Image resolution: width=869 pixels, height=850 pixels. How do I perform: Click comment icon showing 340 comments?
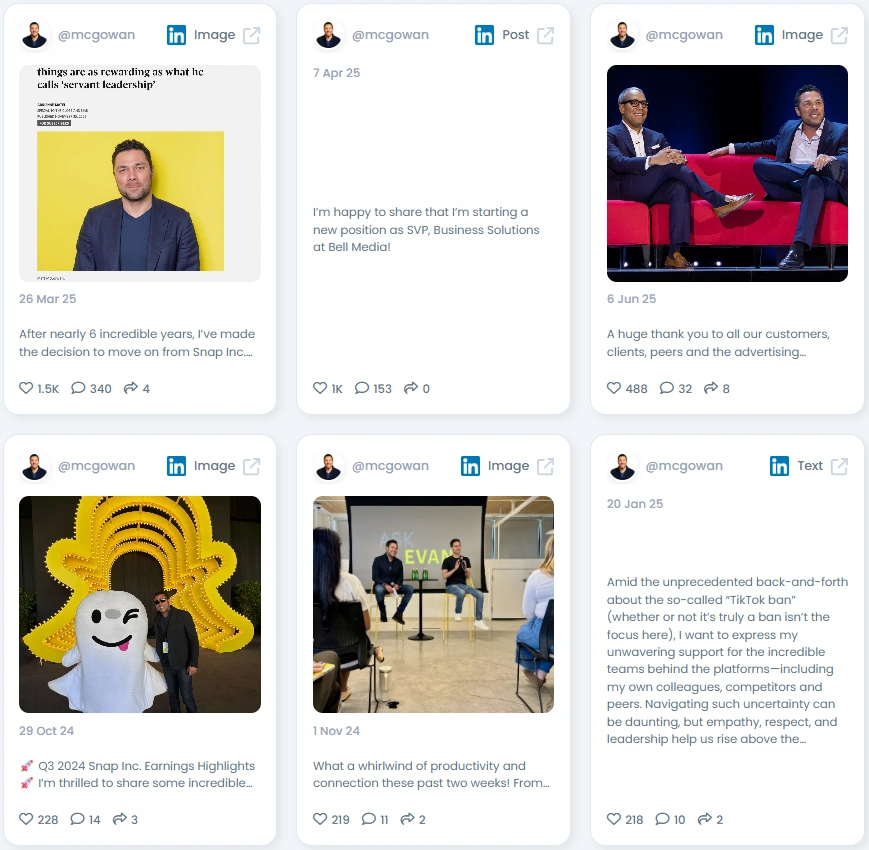coord(78,388)
